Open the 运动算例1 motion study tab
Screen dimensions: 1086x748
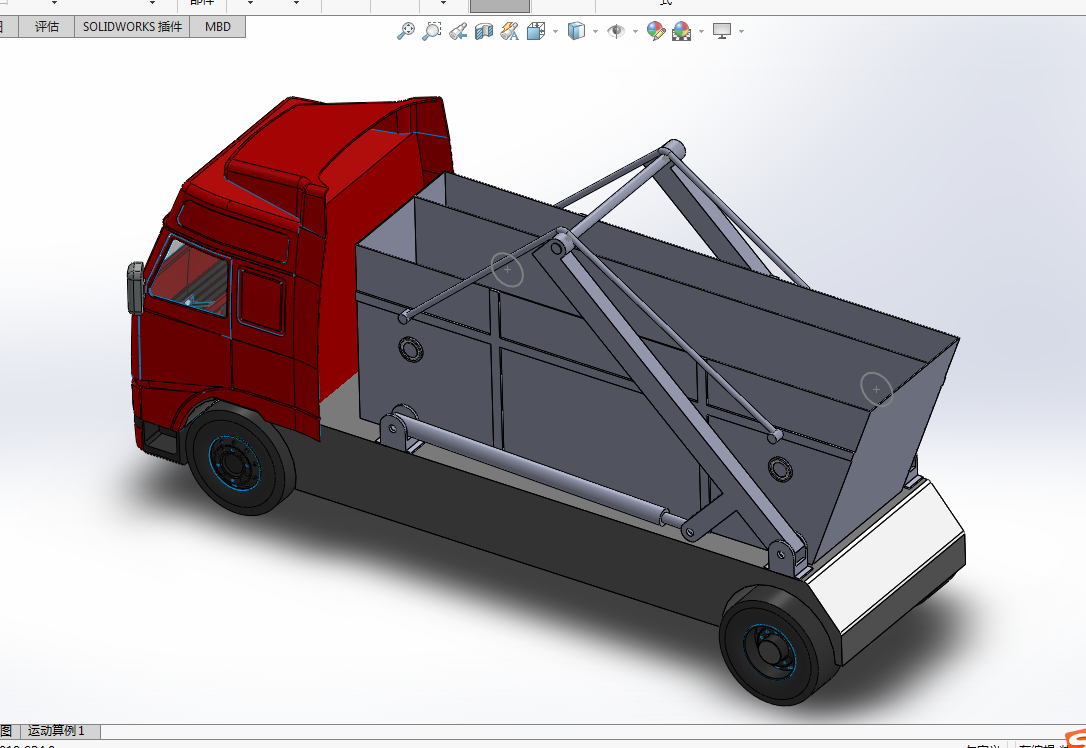click(x=57, y=731)
